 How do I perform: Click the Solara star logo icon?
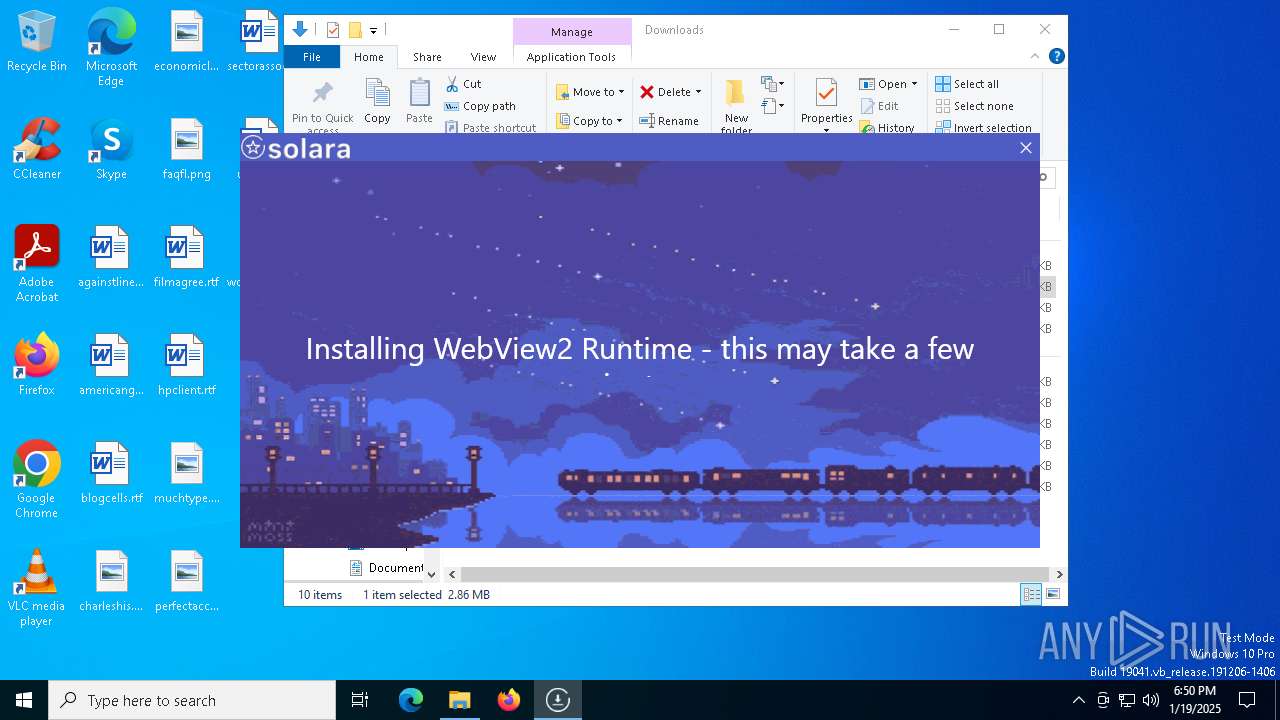(x=253, y=148)
